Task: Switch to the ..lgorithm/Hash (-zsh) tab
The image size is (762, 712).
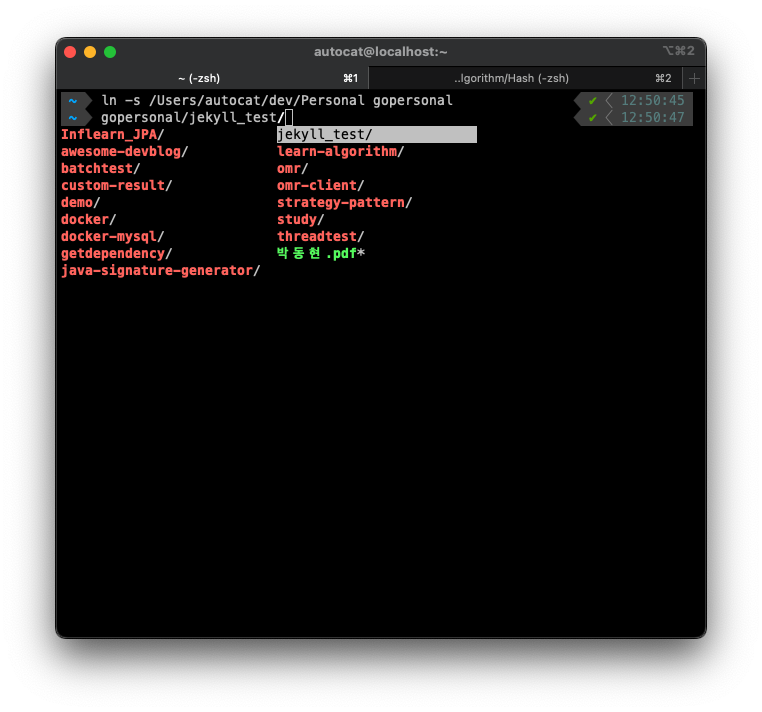Action: (x=526, y=78)
